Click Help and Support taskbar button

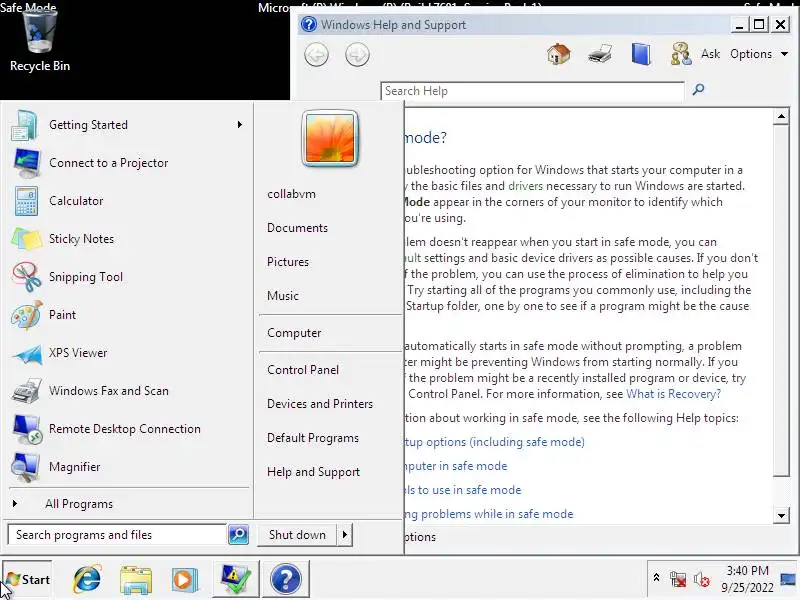pyautogui.click(x=286, y=579)
